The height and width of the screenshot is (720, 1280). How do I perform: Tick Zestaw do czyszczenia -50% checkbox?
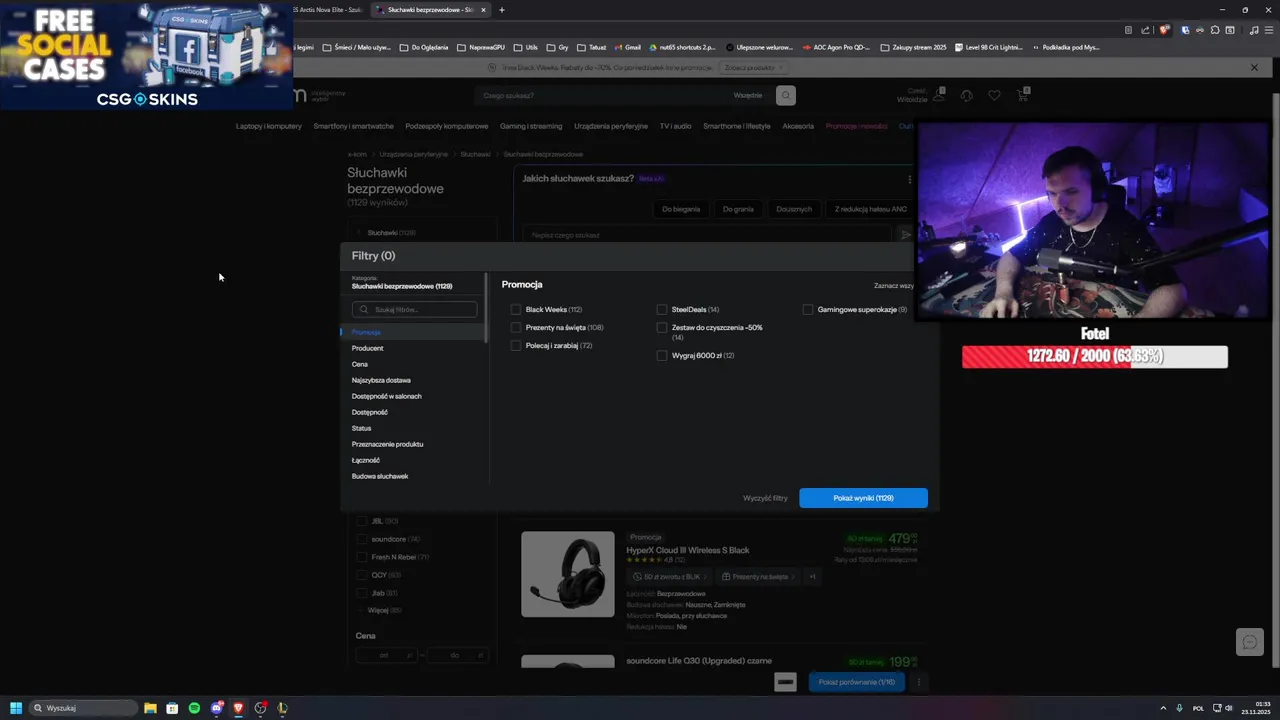pyautogui.click(x=662, y=328)
